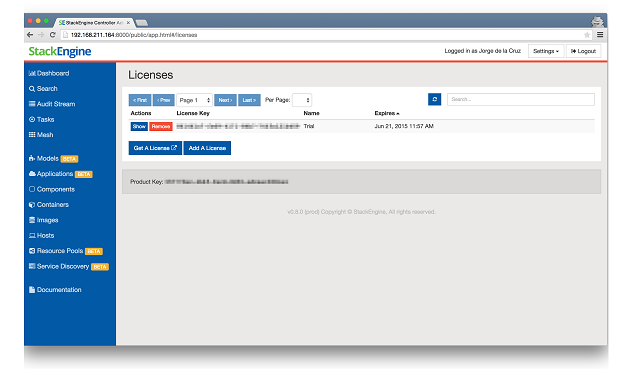Open Resource Pools section
Viewport: 630px width, 378px height.
66,251
